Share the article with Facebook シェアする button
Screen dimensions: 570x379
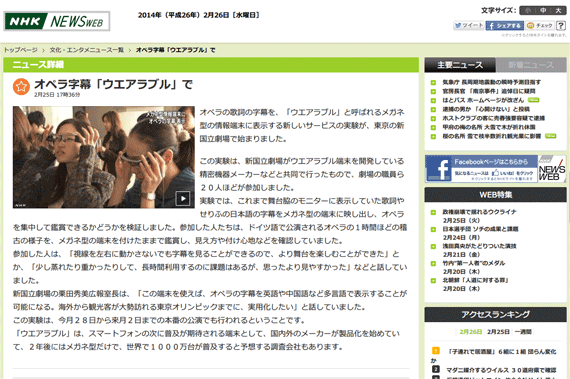coord(505,25)
